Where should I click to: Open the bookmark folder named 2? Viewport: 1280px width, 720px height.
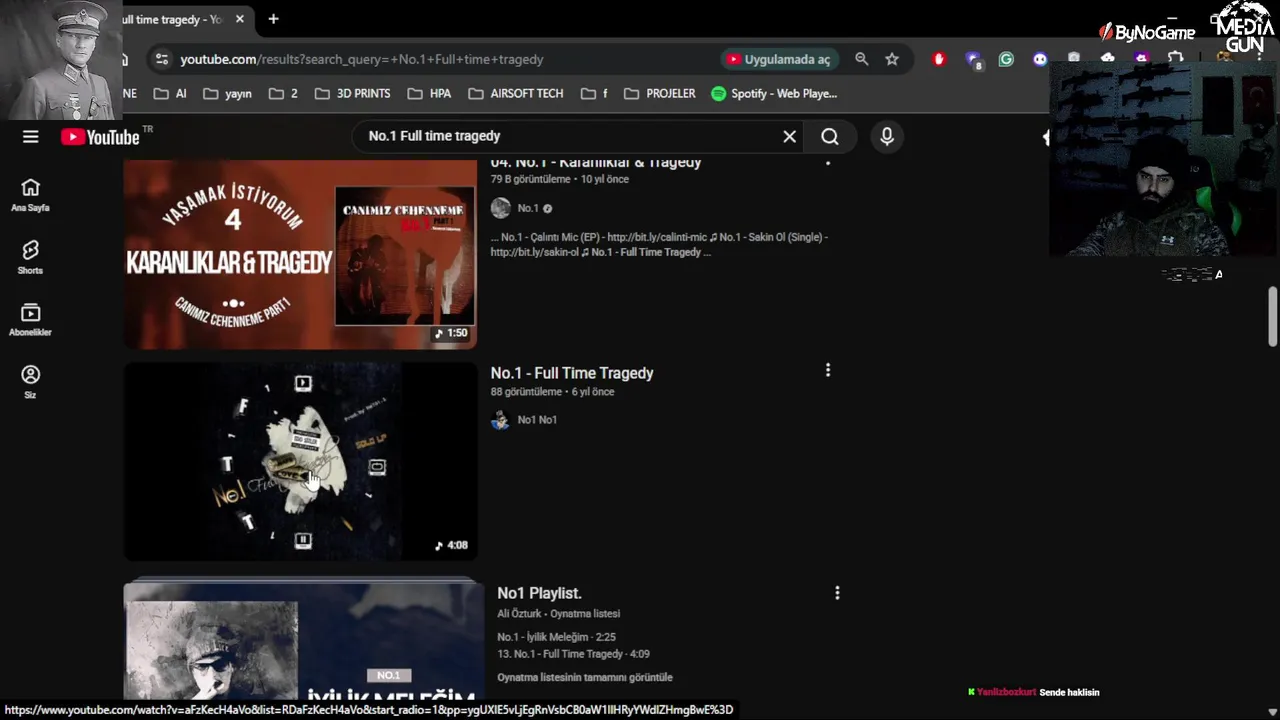[283, 93]
